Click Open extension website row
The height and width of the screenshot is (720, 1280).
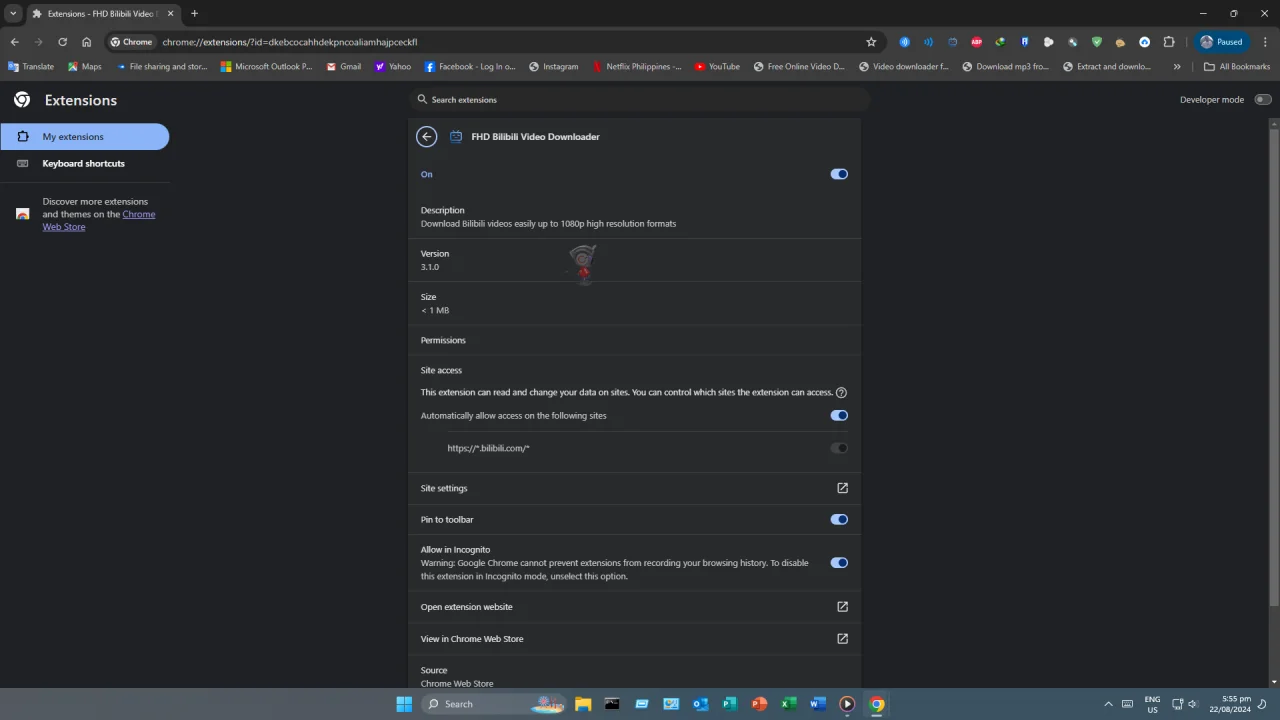click(x=634, y=607)
